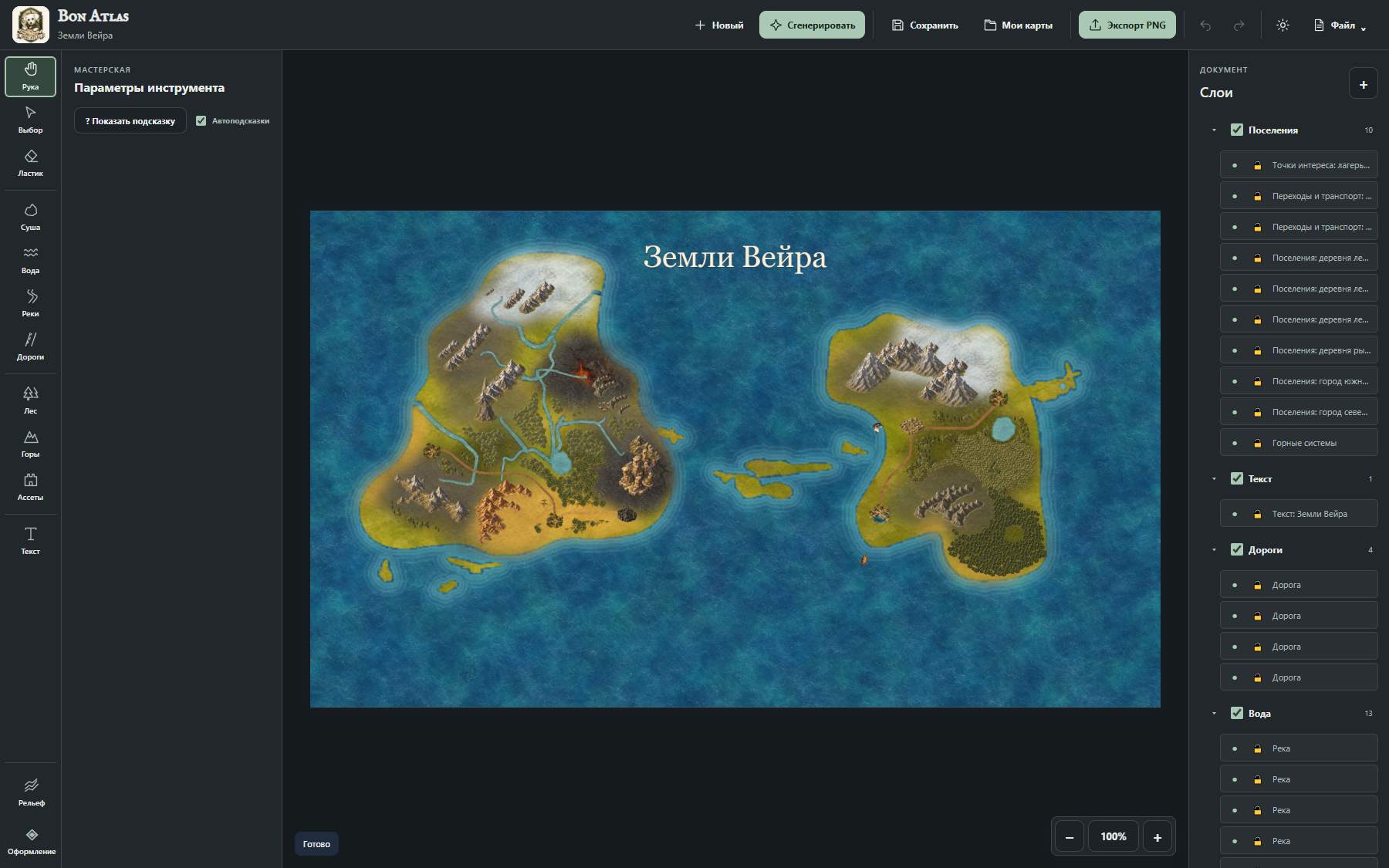Click the Сгенерировать button
This screenshot has height=868, width=1389.
pyautogui.click(x=812, y=25)
